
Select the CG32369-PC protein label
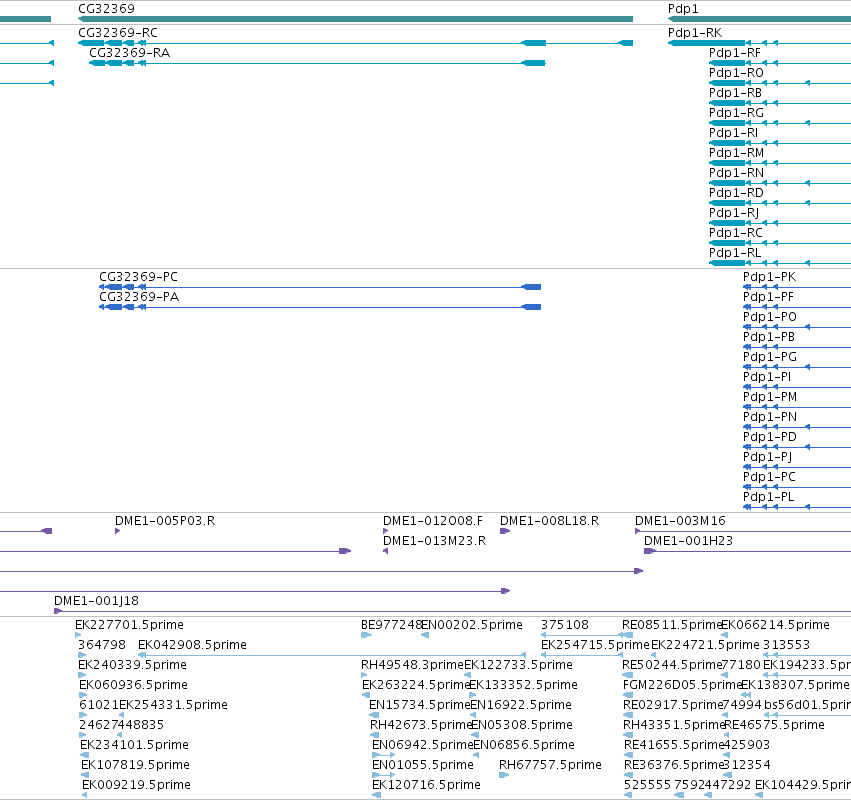(138, 277)
